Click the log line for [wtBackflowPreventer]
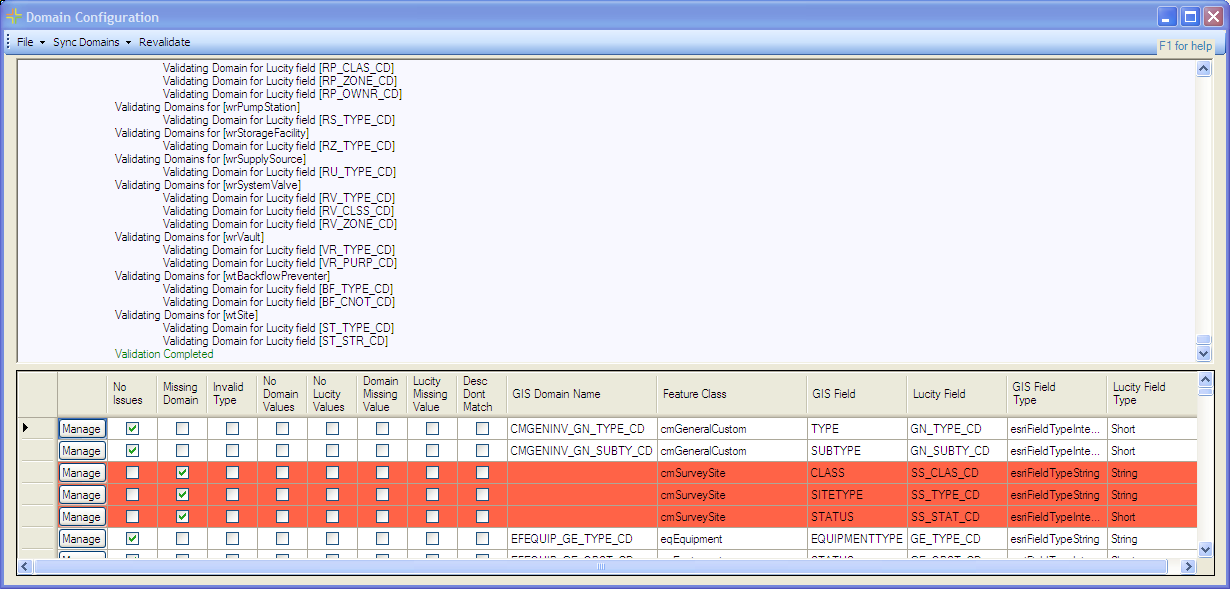Screen dimensions: 1230x589 coord(222,276)
